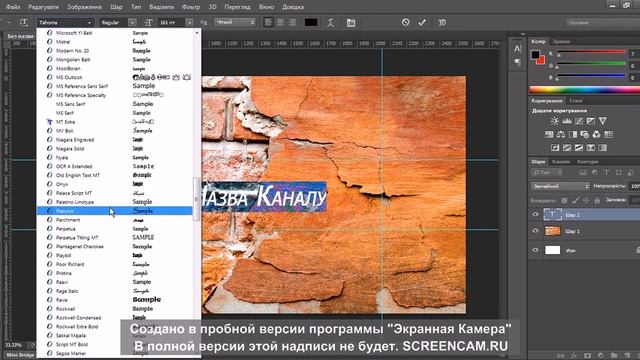Add Threshold adjustment icon
Viewport: 640px width, 360px height.
579,148
